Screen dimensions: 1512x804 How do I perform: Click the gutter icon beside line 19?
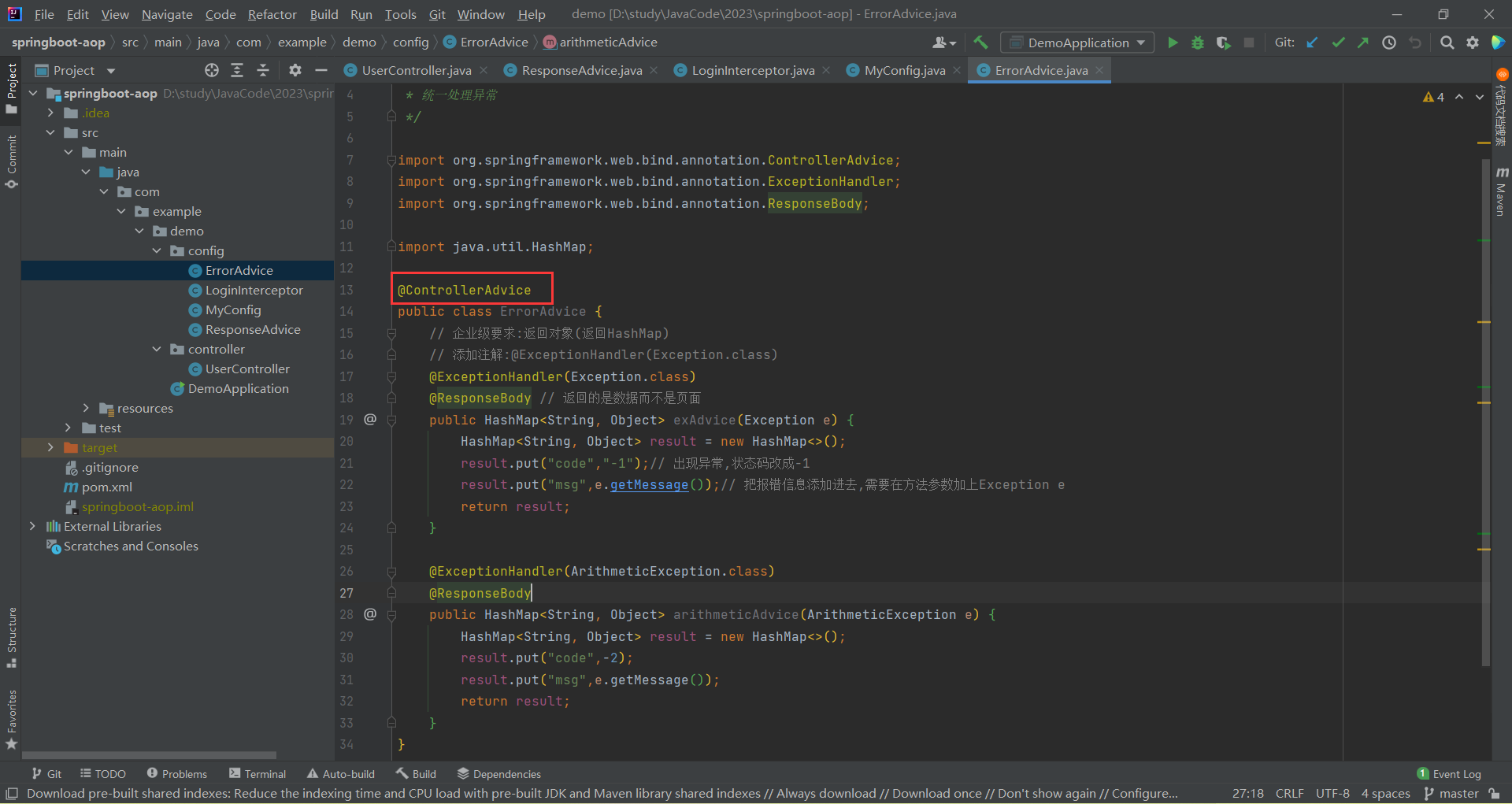pyautogui.click(x=370, y=419)
